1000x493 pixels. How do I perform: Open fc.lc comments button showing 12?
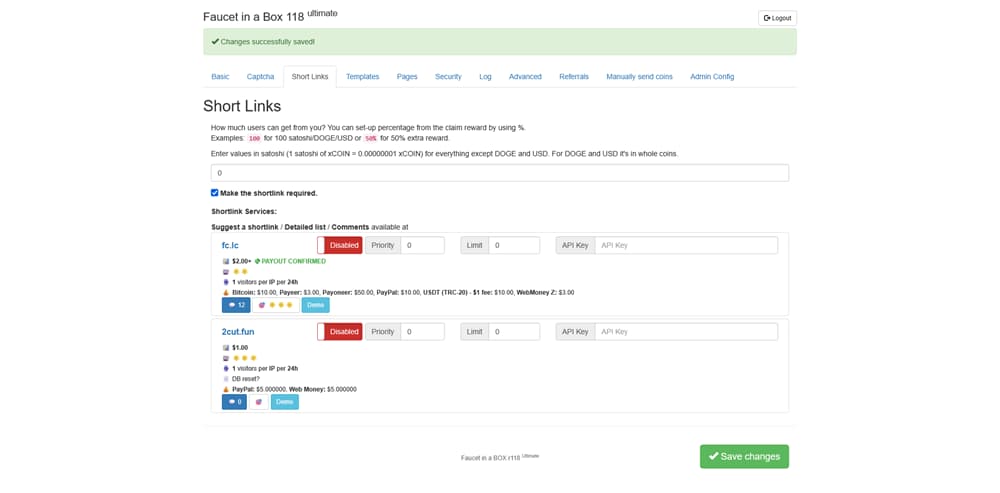(x=236, y=305)
